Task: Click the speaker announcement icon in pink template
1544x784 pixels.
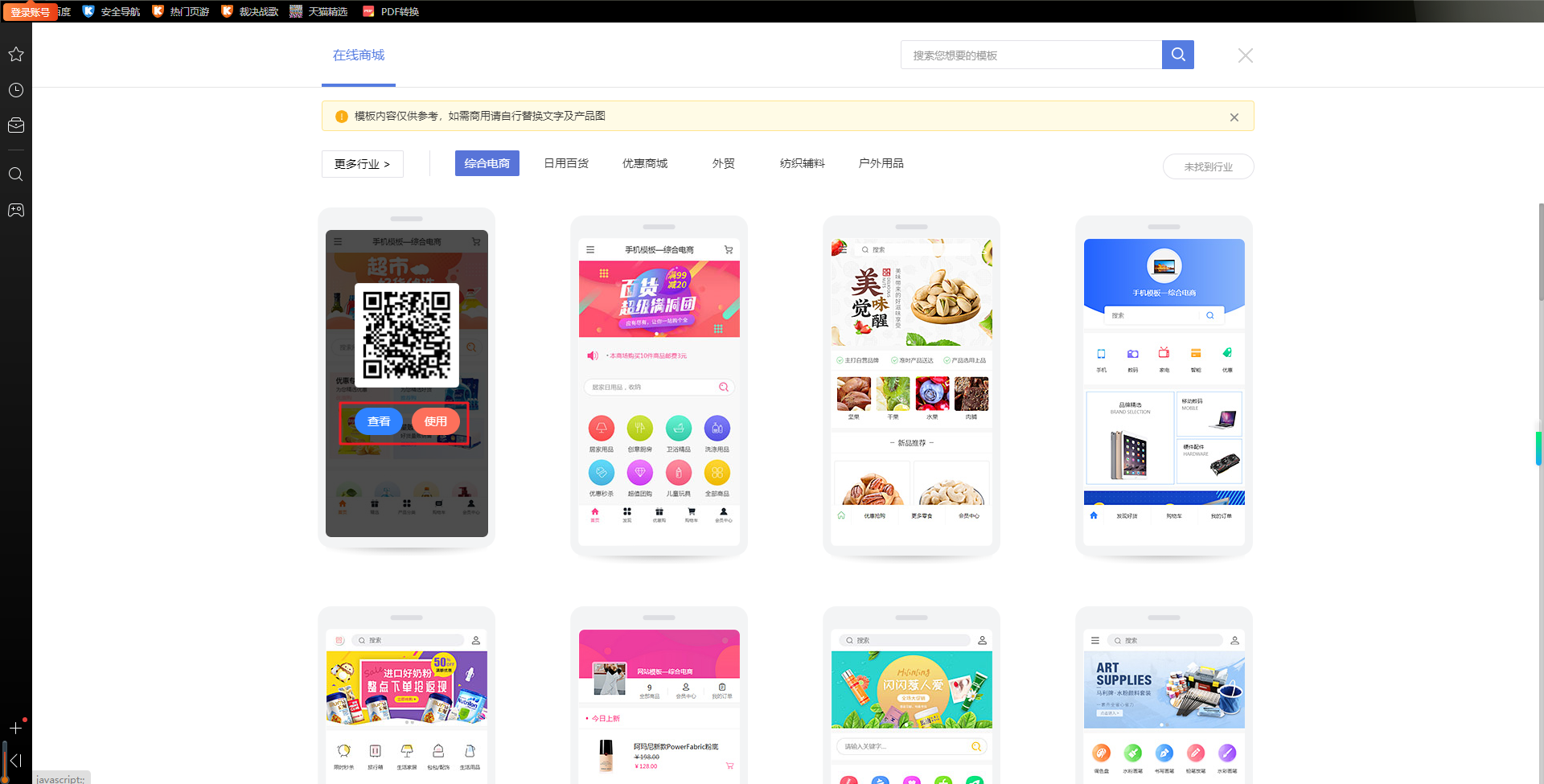Action: pos(593,355)
